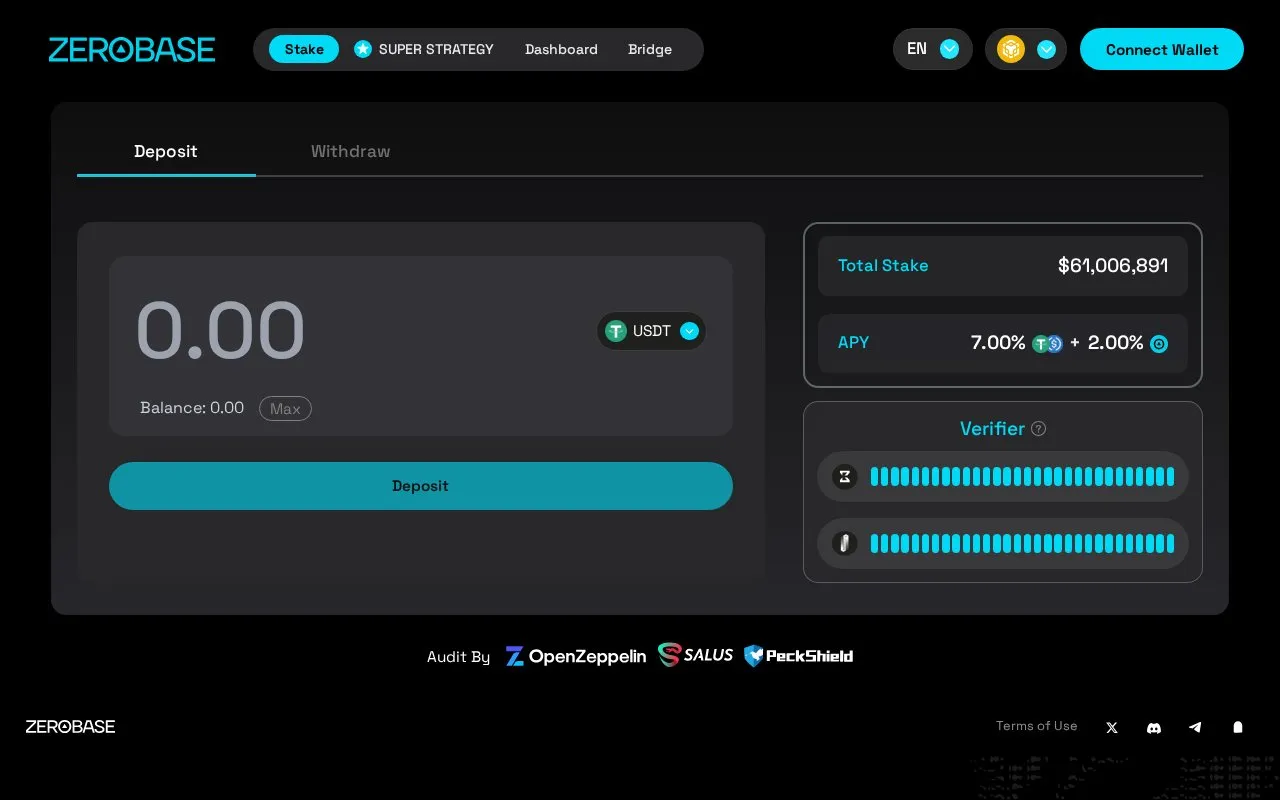The image size is (1280, 800).
Task: Select the Stake nav item
Action: coord(304,49)
